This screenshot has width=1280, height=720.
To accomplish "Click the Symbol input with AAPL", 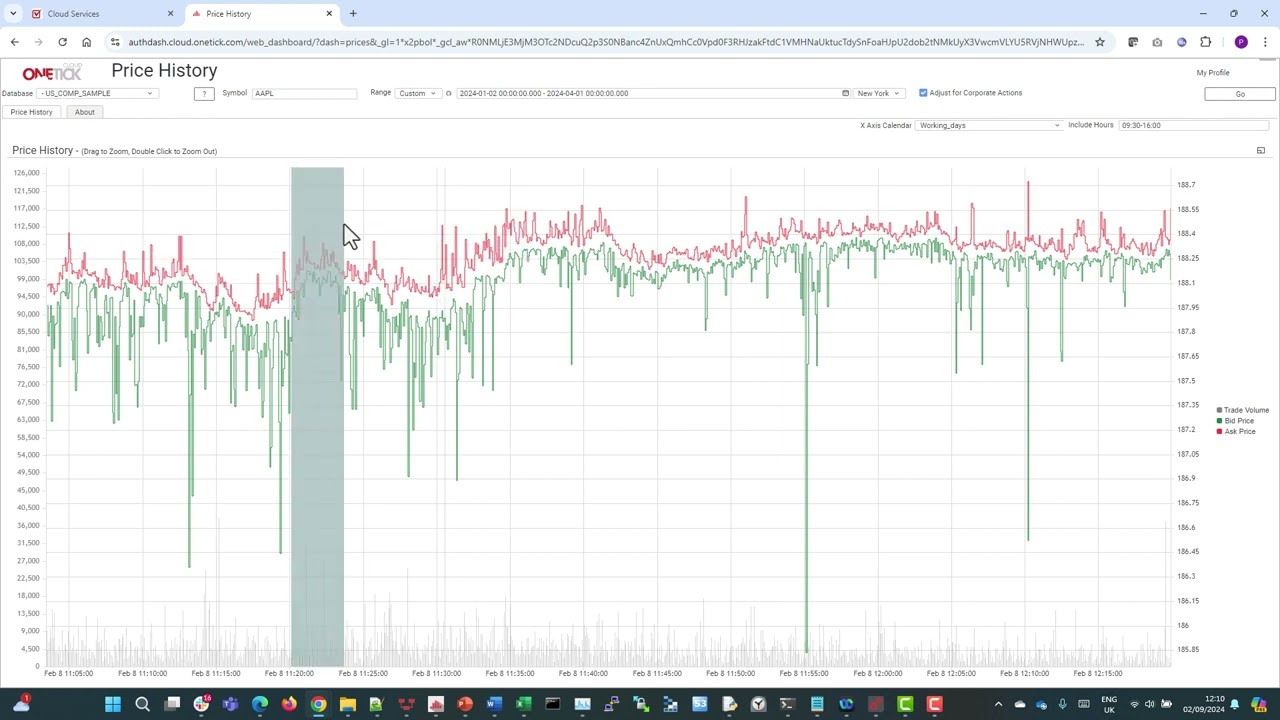I will [x=304, y=93].
